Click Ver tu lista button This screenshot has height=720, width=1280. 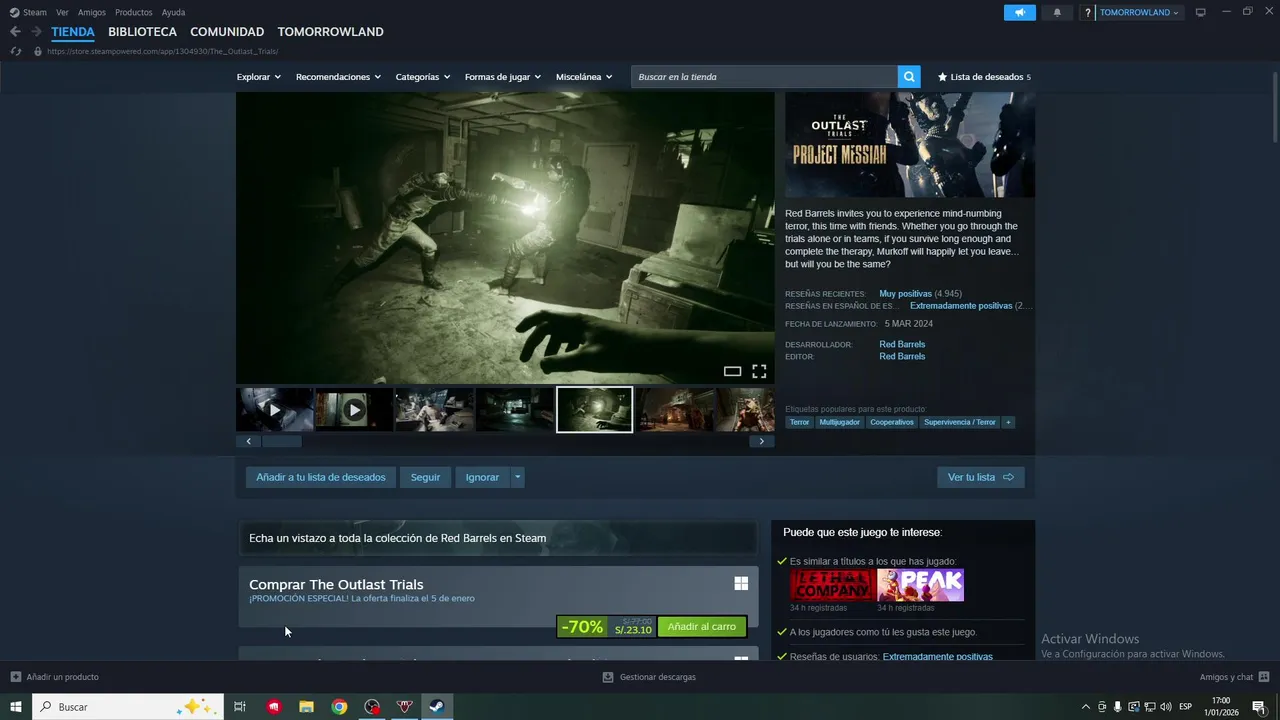point(980,477)
